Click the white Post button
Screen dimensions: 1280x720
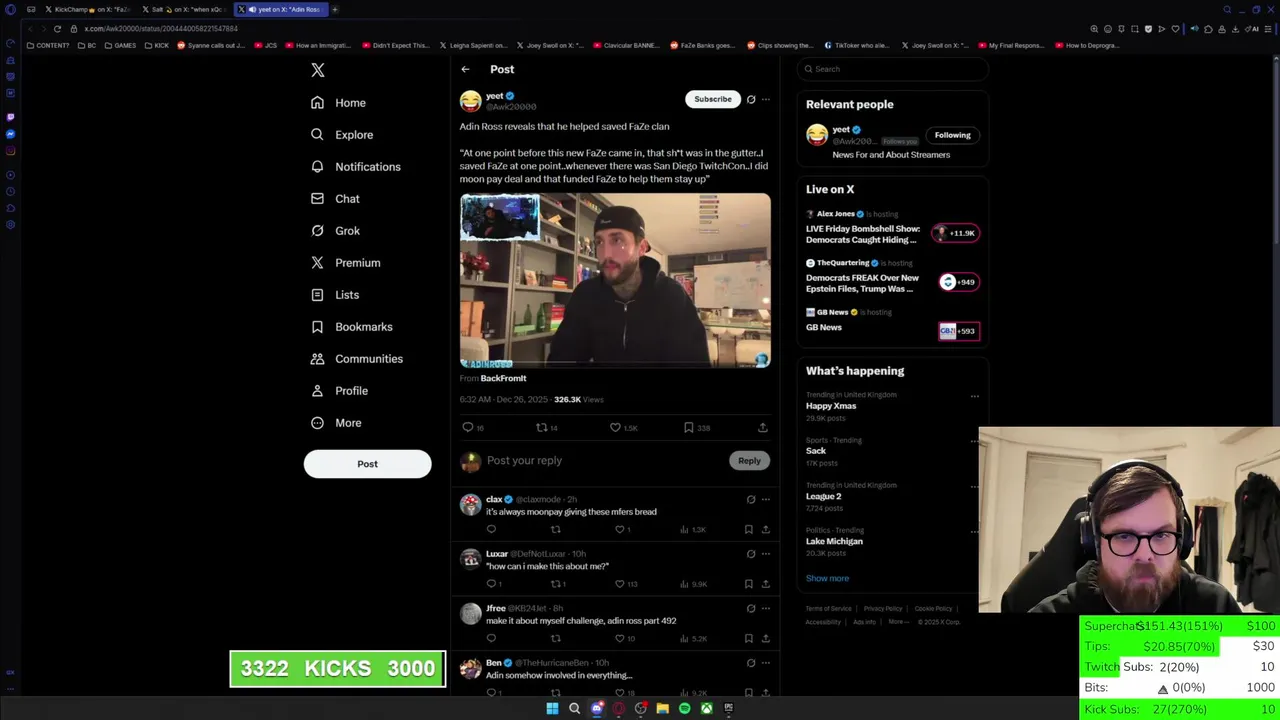[367, 464]
